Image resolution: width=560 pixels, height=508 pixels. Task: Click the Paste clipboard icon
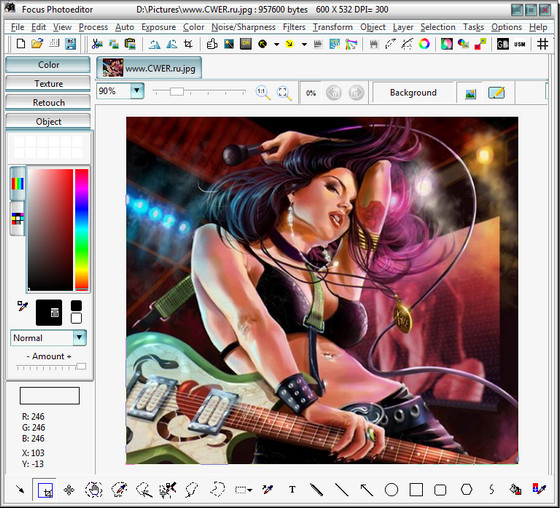(x=130, y=44)
